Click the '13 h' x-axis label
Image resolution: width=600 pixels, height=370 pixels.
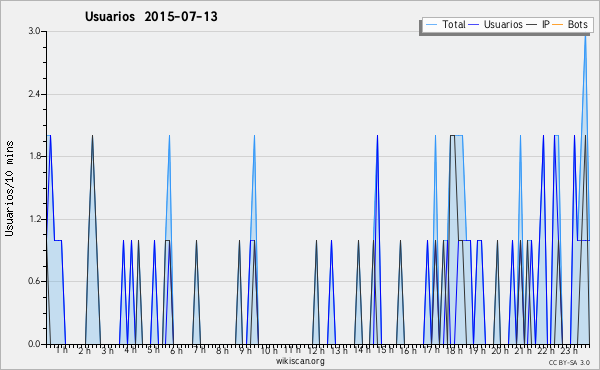point(339,350)
